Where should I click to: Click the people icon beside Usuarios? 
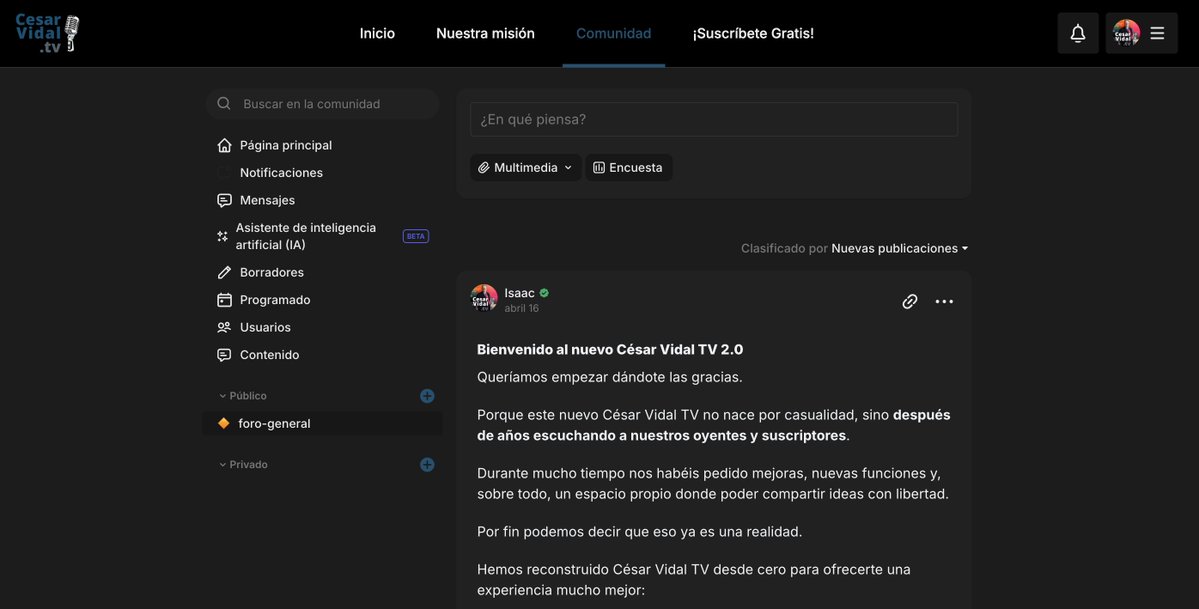[x=224, y=327]
